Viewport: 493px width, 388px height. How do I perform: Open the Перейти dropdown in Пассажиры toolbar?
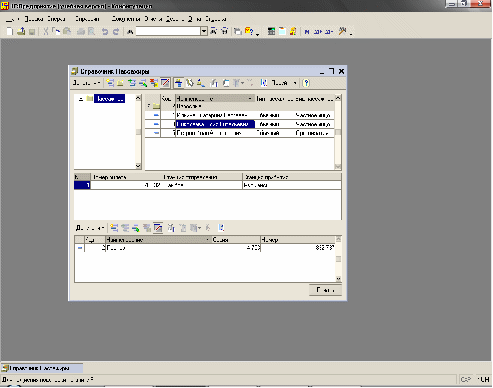click(x=283, y=83)
